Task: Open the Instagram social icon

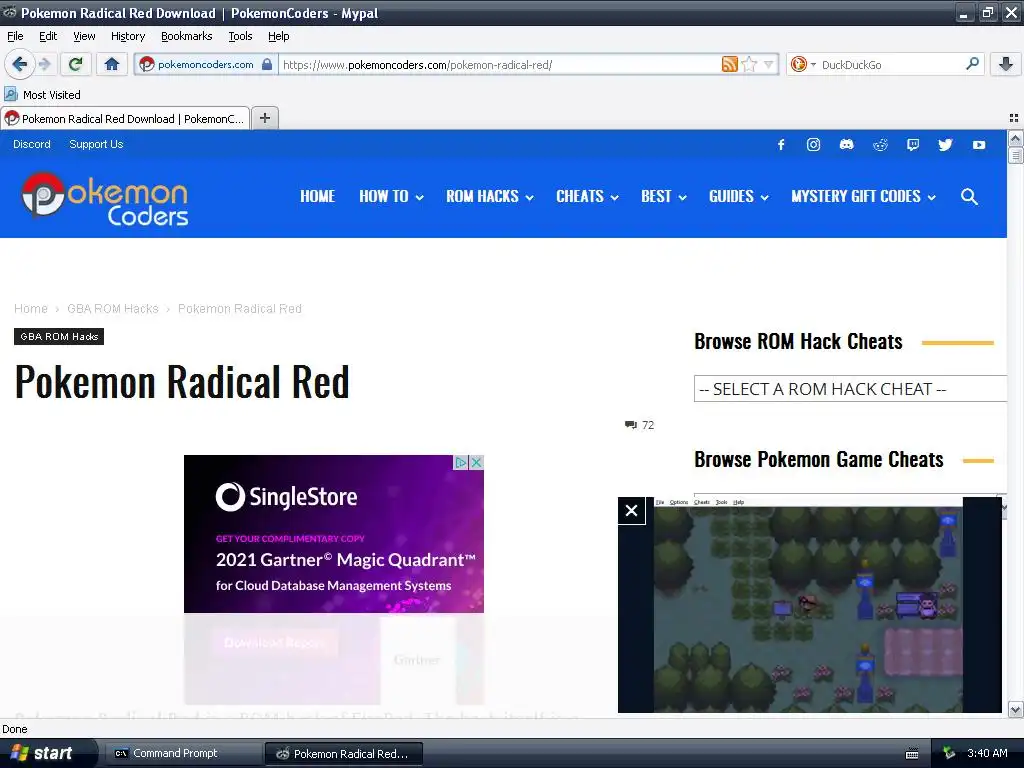Action: point(813,144)
